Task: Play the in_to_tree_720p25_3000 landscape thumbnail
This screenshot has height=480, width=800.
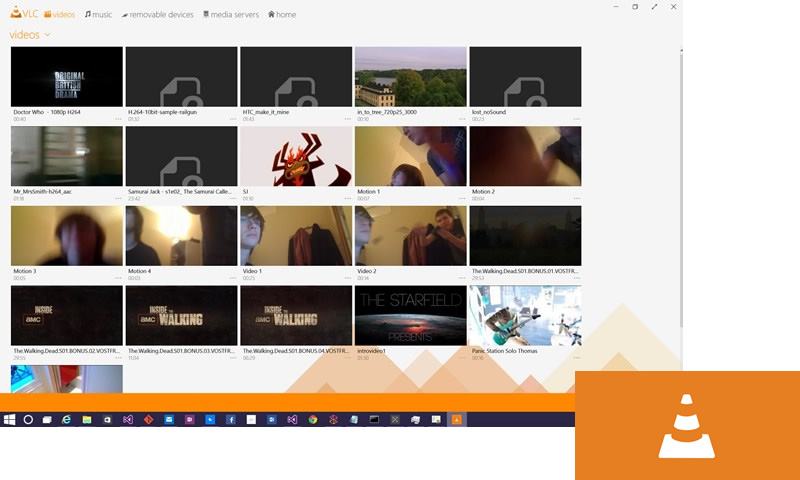Action: [411, 77]
